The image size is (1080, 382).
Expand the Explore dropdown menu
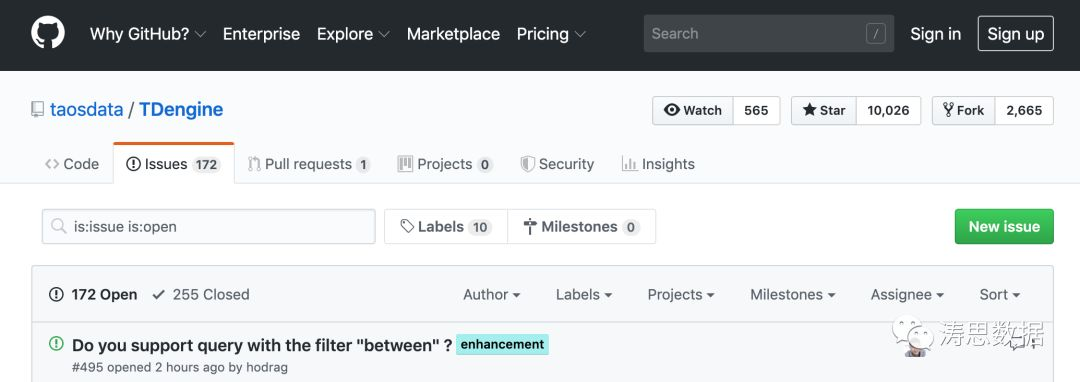pyautogui.click(x=353, y=34)
